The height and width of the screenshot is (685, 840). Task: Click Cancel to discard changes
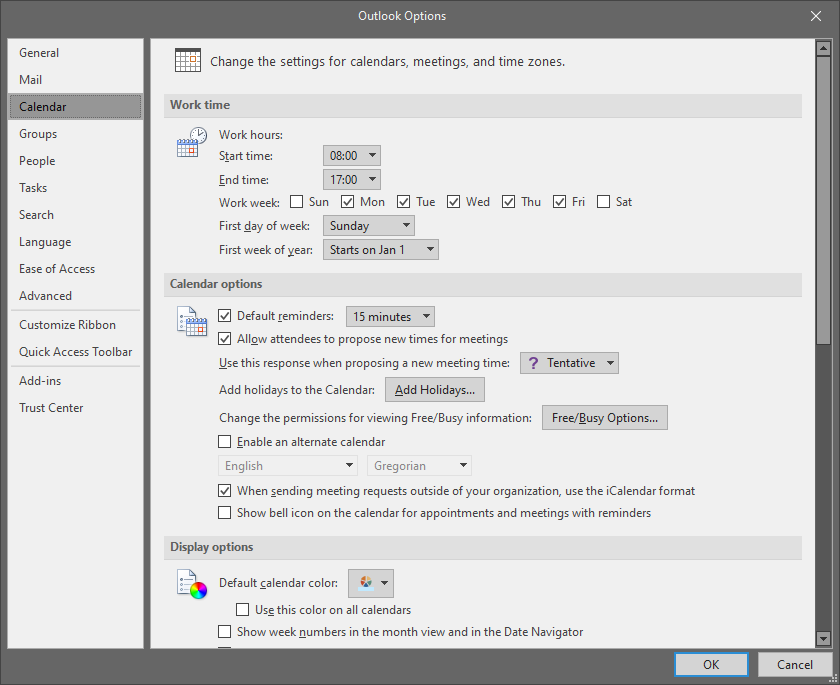pyautogui.click(x=794, y=665)
